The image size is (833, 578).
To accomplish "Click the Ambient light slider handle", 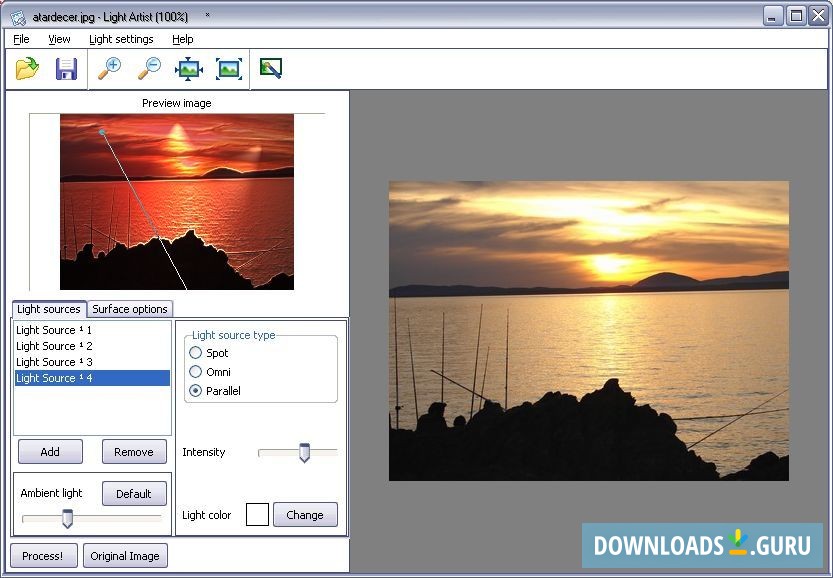I will (67, 518).
